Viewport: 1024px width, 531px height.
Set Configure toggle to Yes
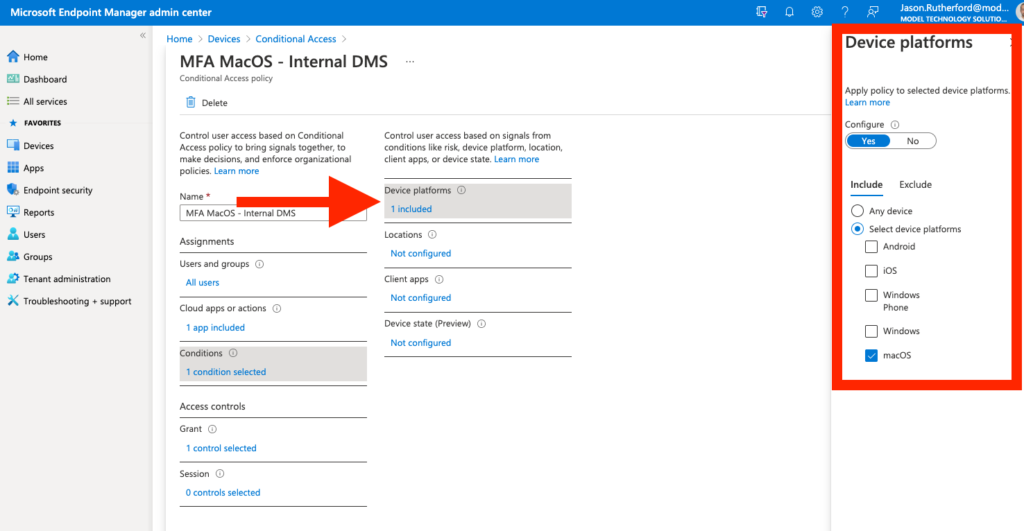[x=868, y=141]
